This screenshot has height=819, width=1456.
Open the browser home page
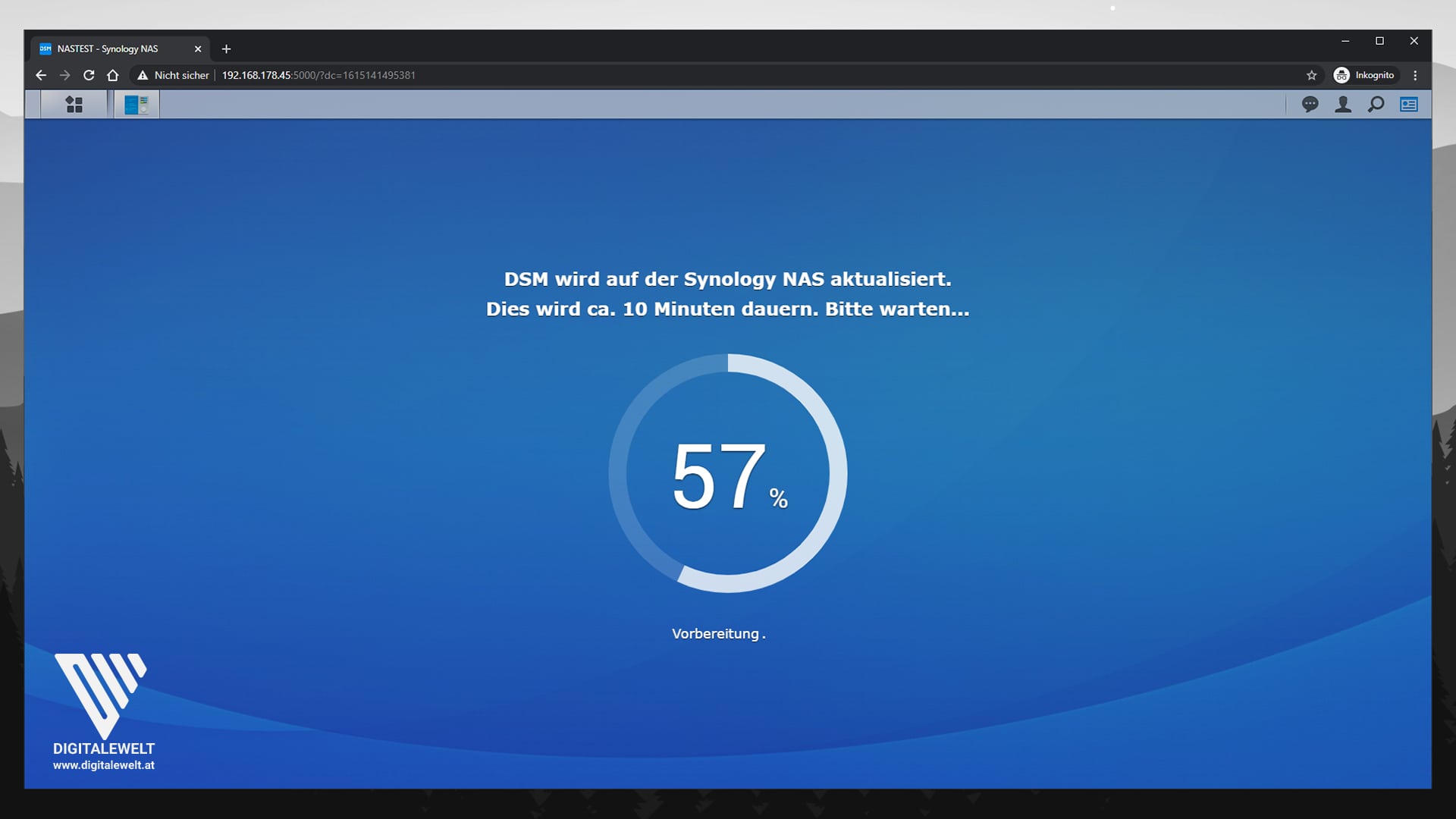113,75
